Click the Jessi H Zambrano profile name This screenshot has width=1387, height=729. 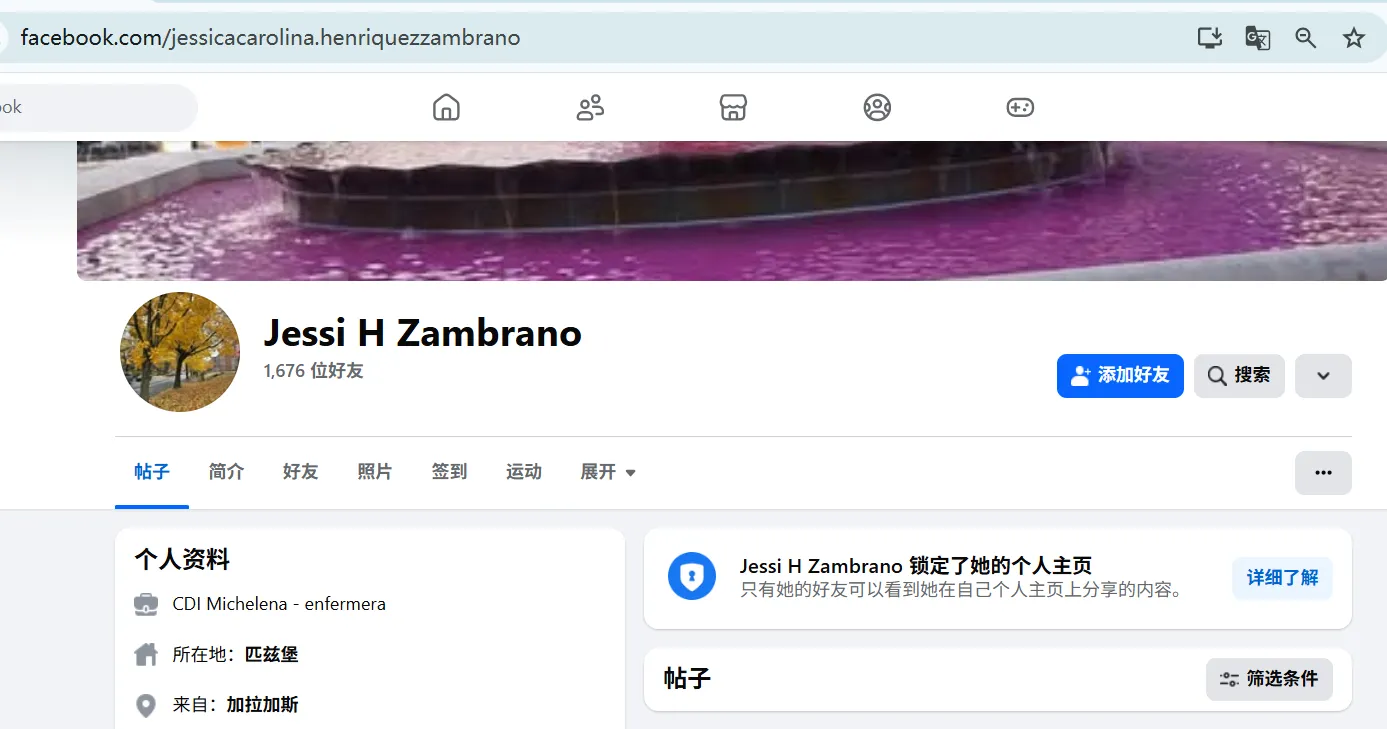tap(423, 333)
